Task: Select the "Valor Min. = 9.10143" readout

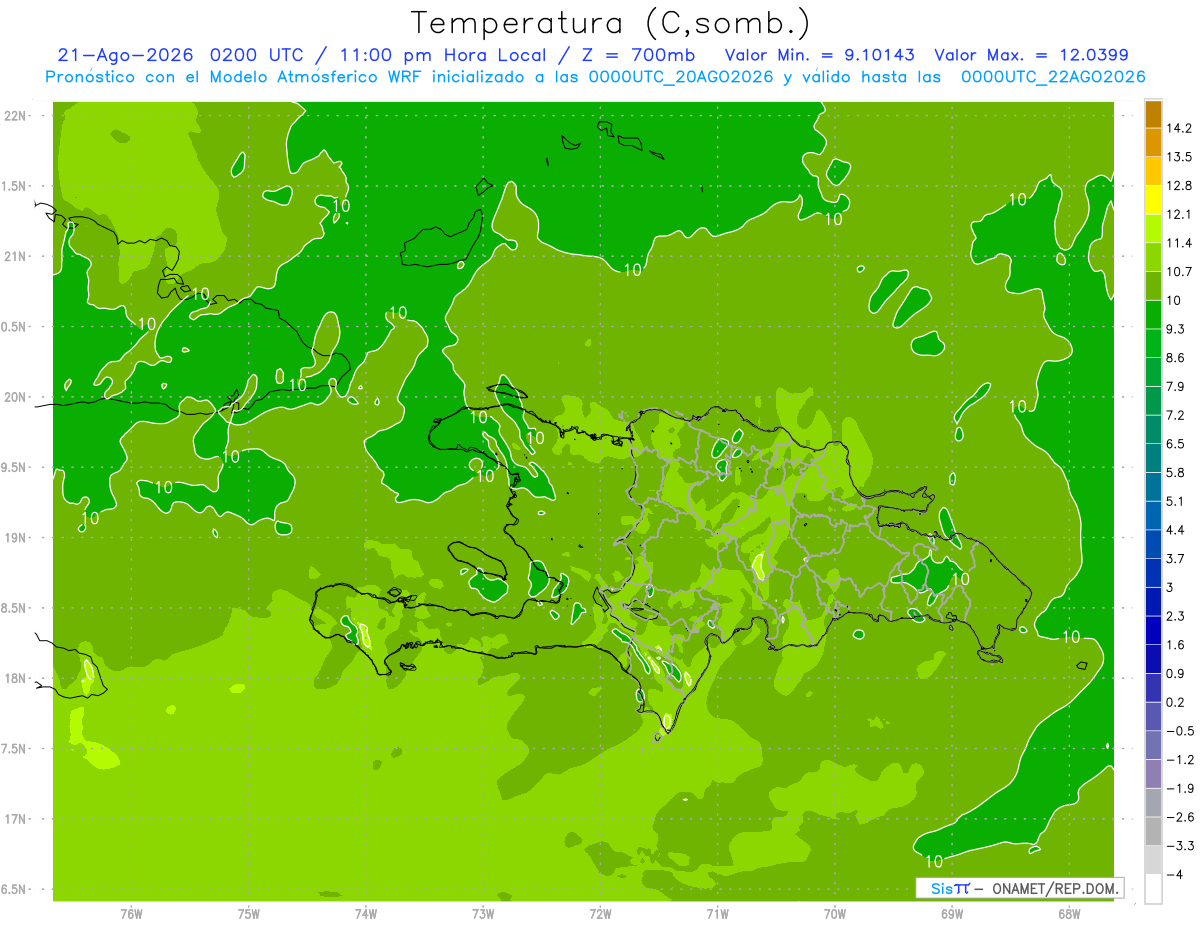Action: click(x=819, y=55)
